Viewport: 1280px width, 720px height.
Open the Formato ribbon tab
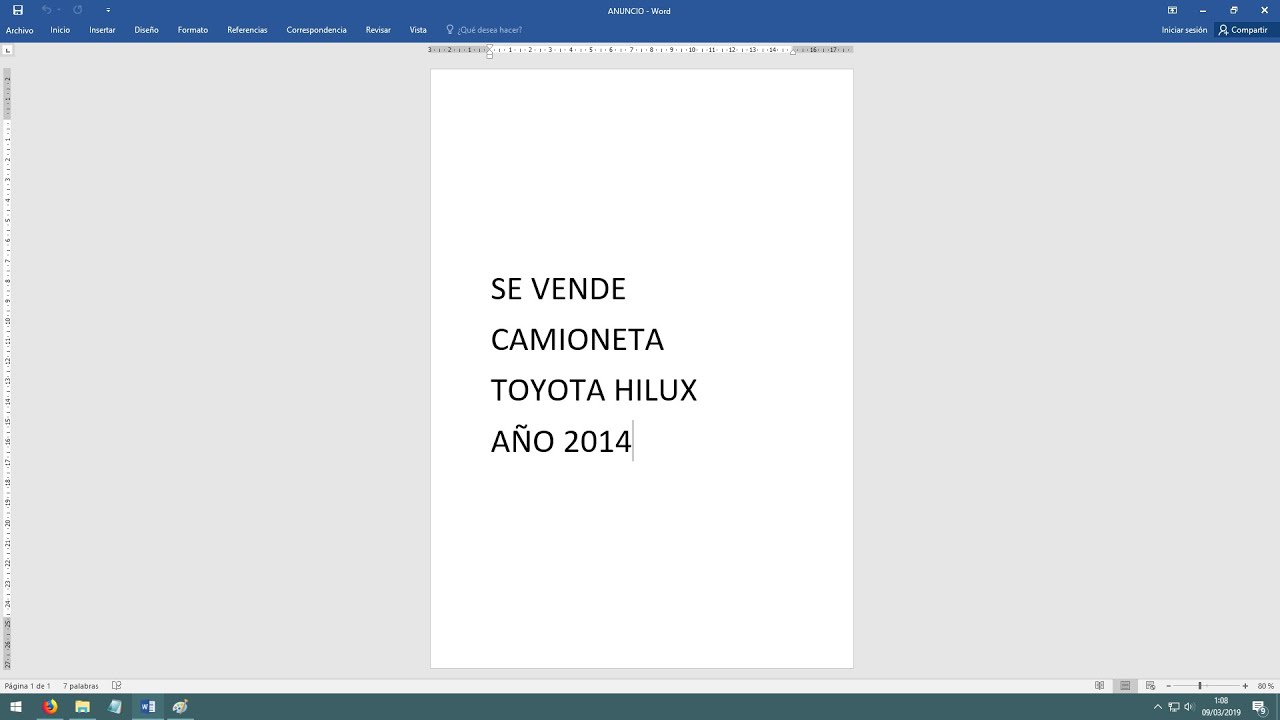pos(193,30)
